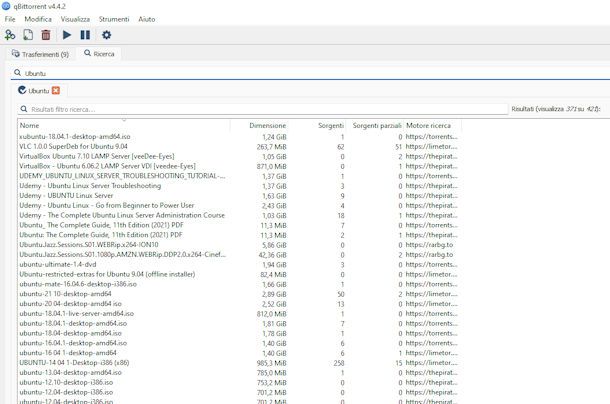Open the File menu
Screen dimensions: 610x404
(10, 19)
